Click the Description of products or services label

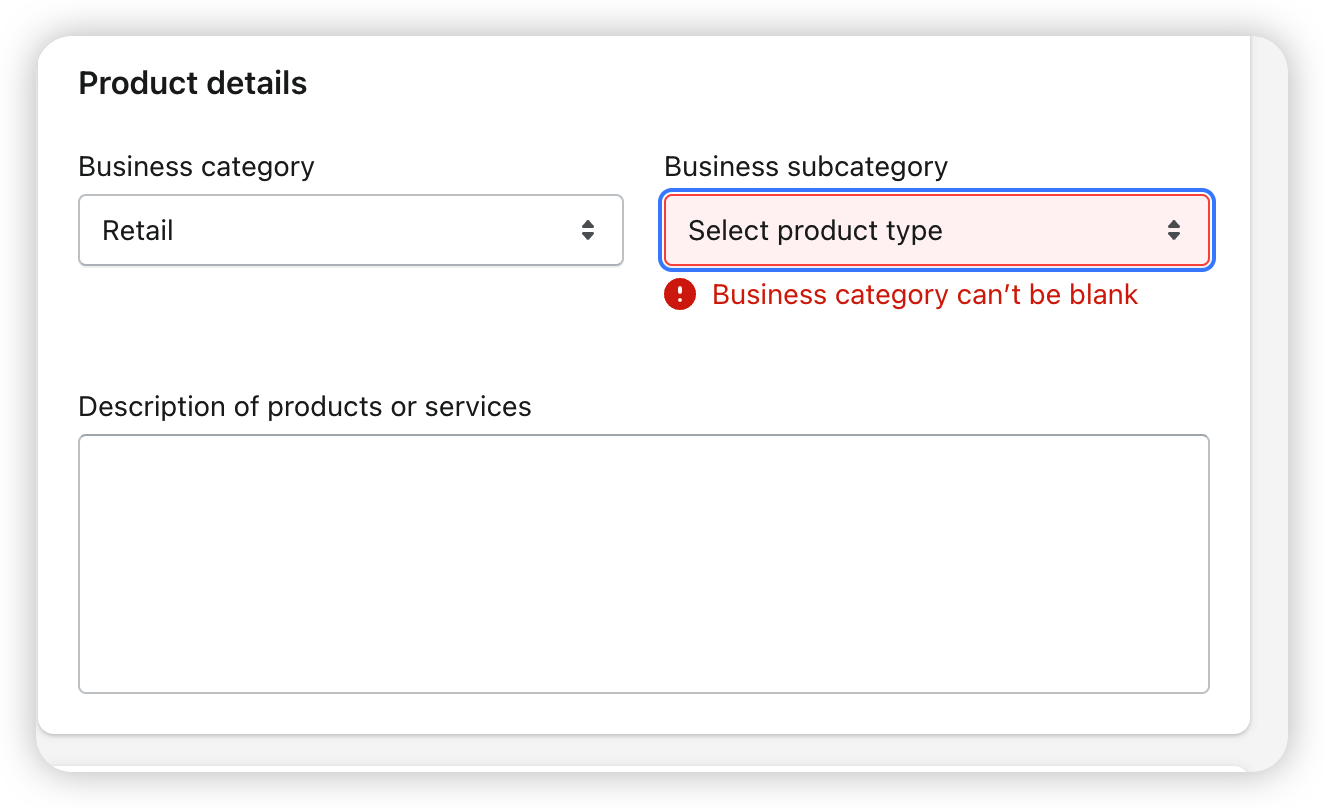click(x=305, y=406)
